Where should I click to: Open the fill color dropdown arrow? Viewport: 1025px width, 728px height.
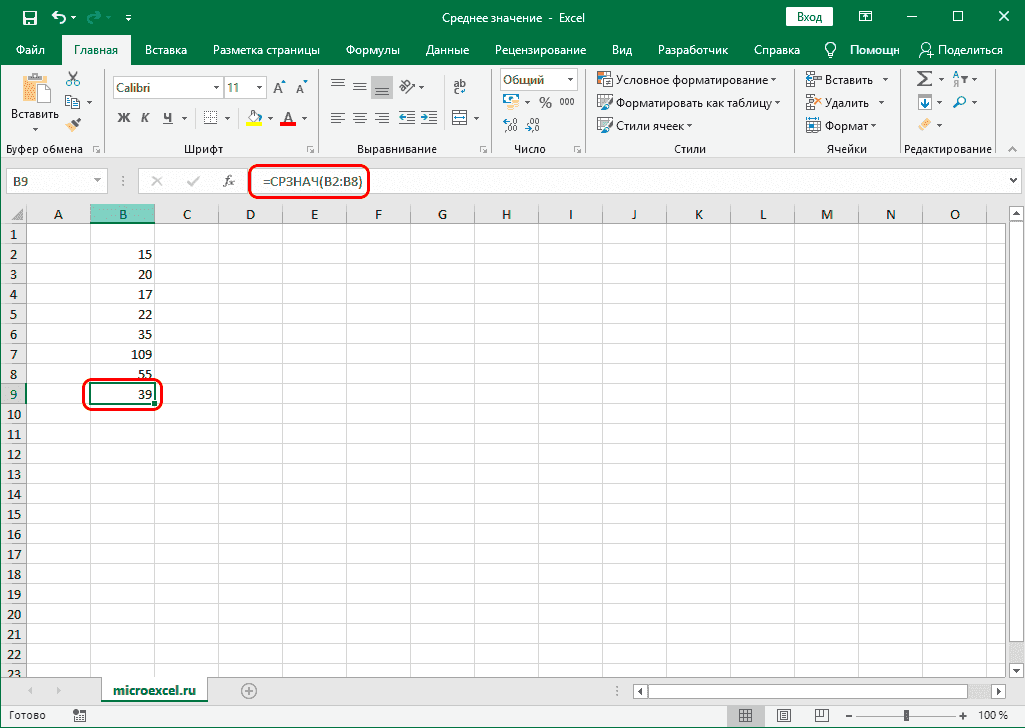269,117
